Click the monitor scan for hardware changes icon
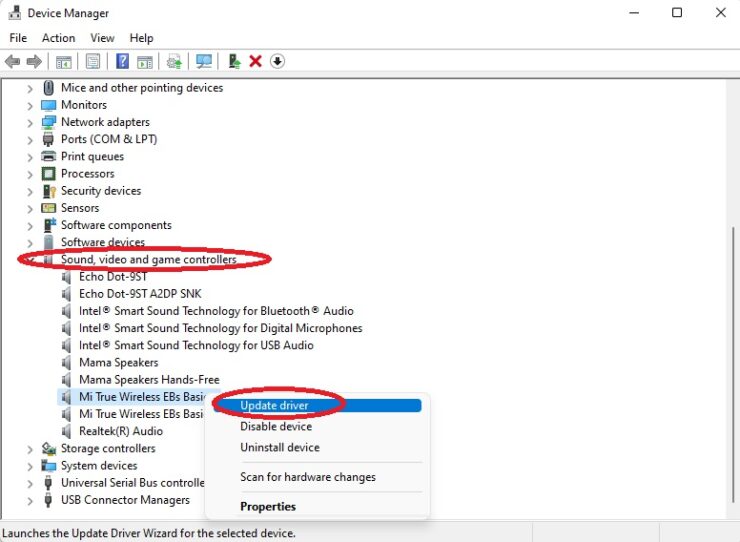The image size is (740, 542). click(204, 61)
